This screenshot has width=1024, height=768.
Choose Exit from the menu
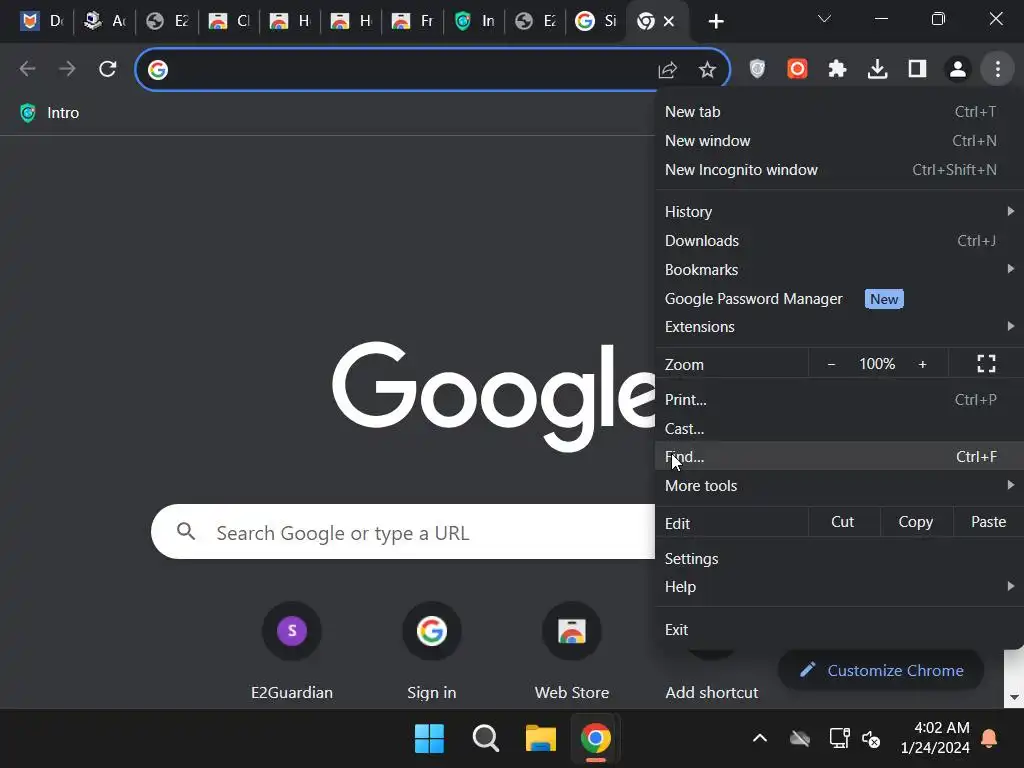[839, 630]
